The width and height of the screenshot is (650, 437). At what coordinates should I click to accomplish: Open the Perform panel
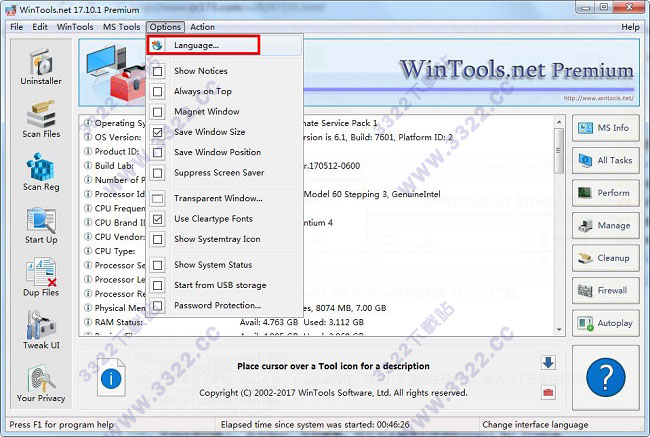click(x=606, y=193)
